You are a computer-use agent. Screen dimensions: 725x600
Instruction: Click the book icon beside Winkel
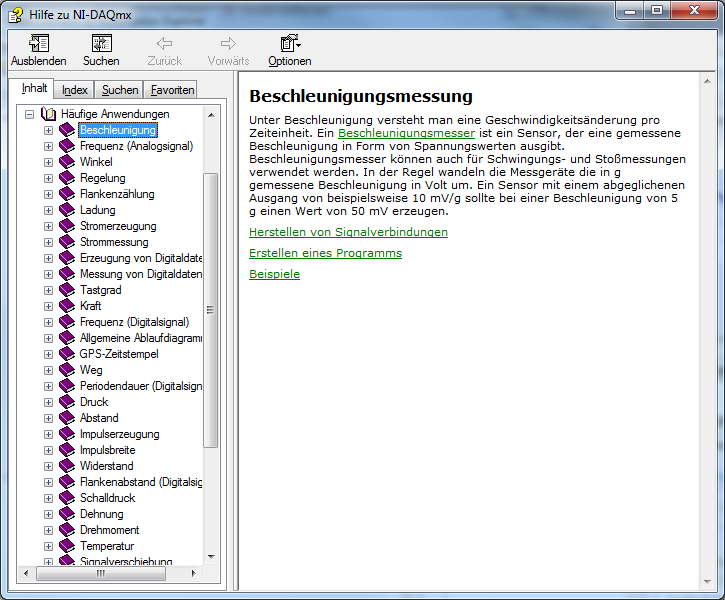click(67, 162)
